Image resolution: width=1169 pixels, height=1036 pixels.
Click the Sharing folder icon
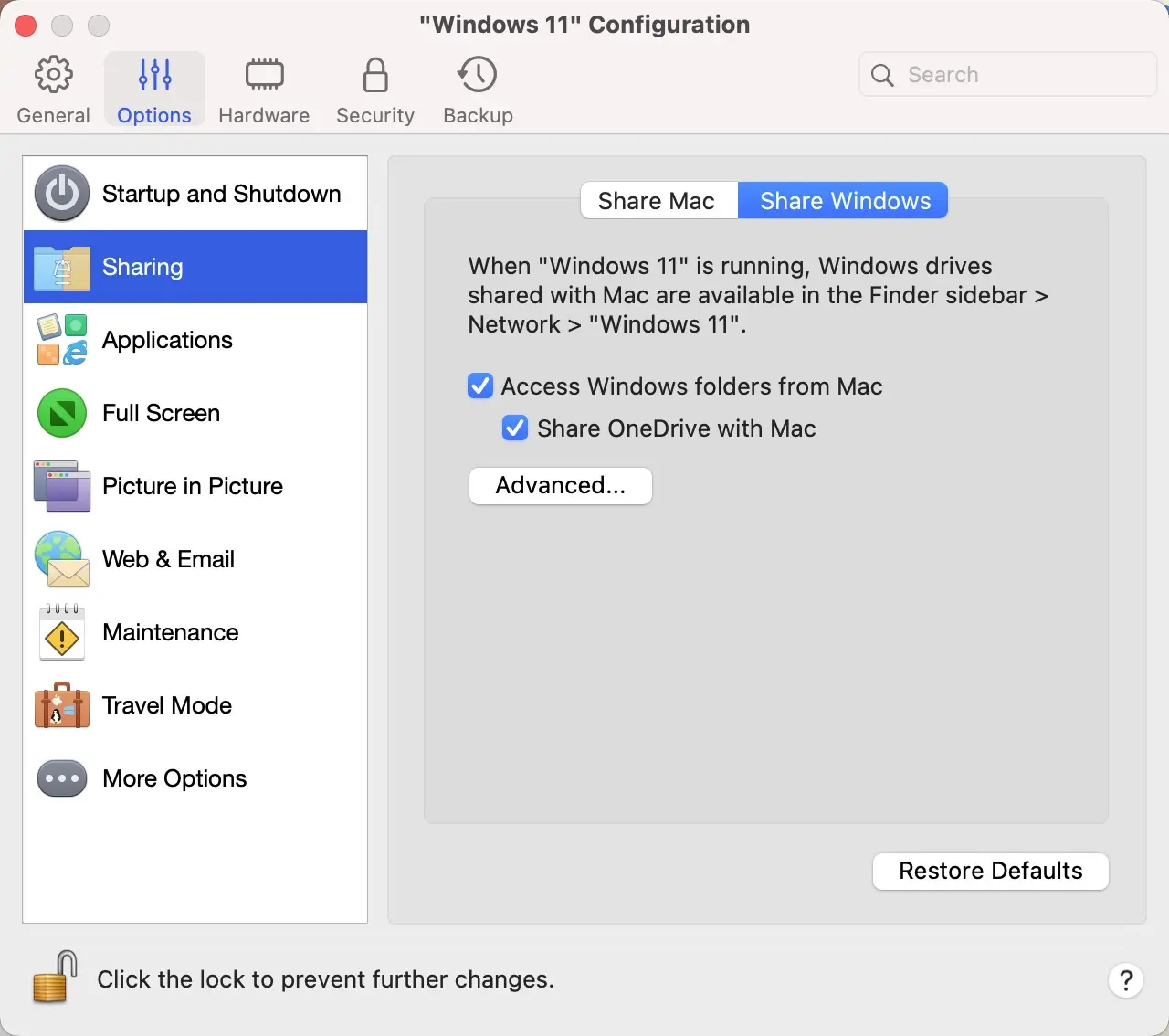pos(62,267)
